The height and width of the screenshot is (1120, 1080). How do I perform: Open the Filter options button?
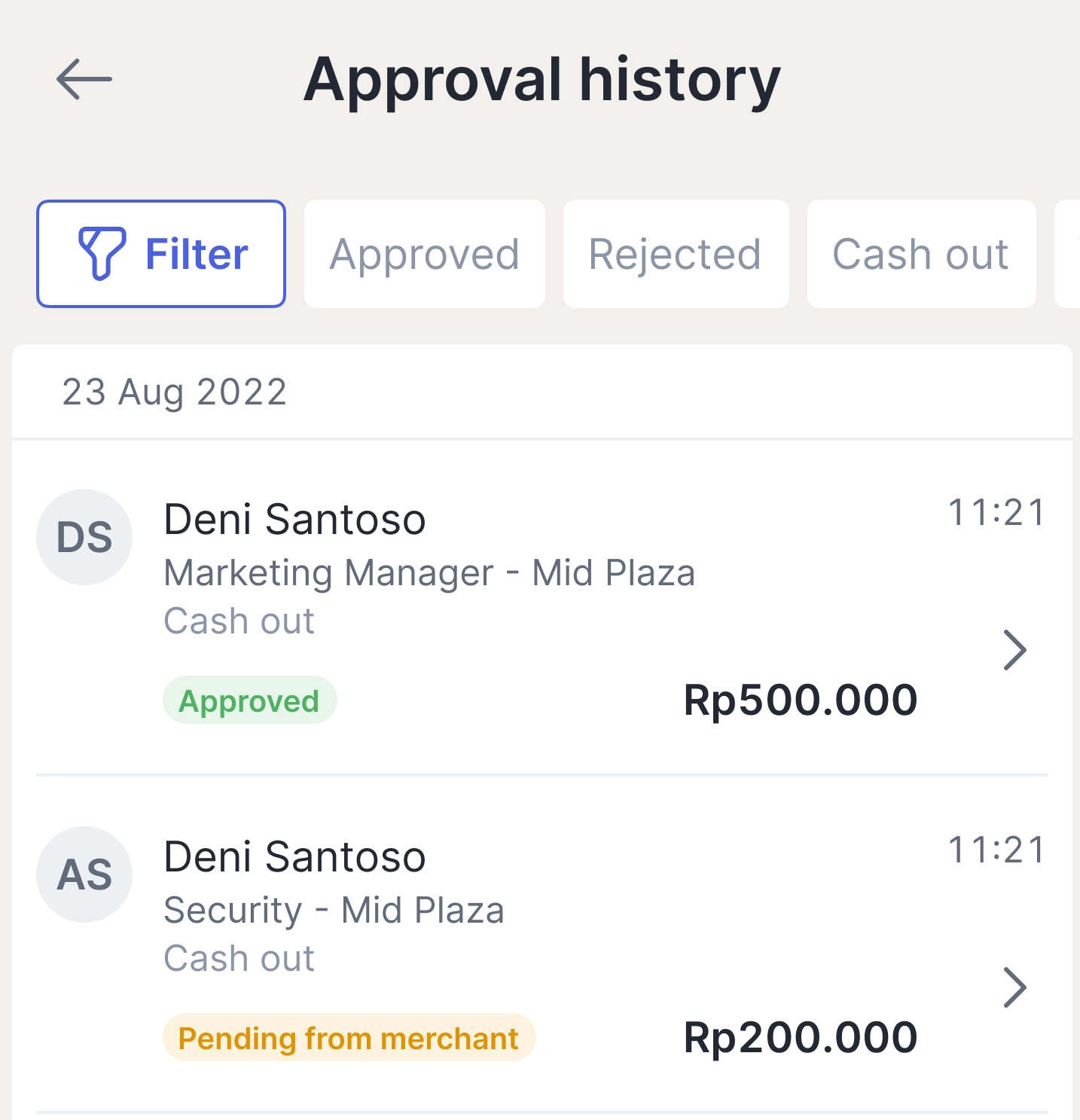[161, 254]
